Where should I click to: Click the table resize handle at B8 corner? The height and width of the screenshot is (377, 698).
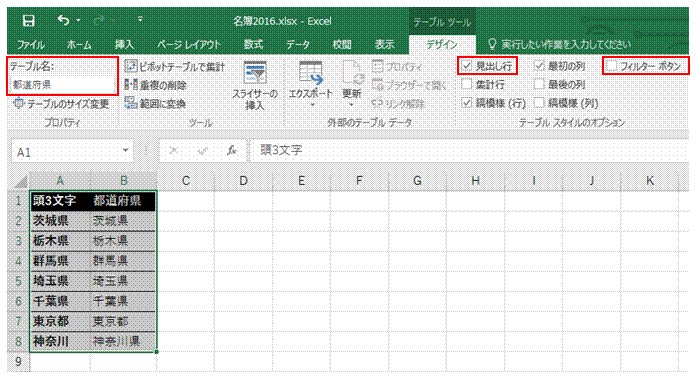(156, 352)
